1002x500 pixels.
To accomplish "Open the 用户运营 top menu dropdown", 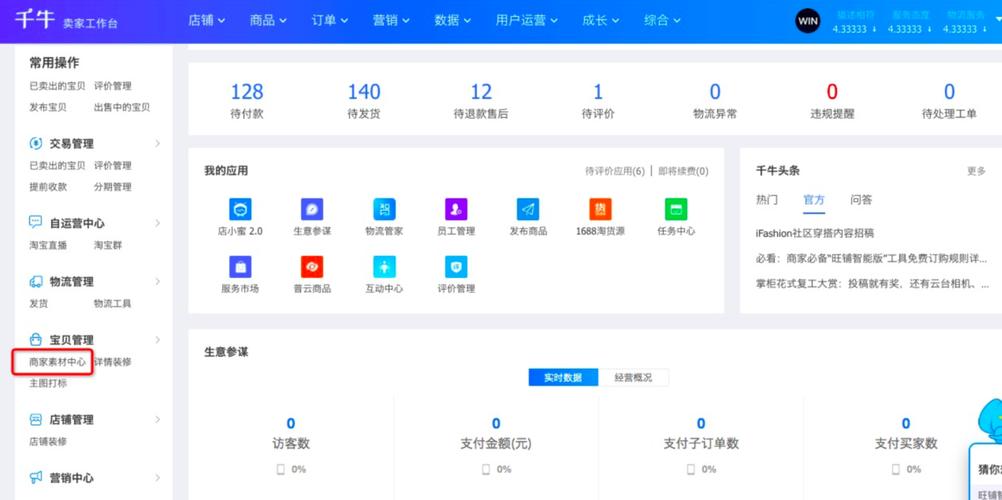I will pos(527,20).
